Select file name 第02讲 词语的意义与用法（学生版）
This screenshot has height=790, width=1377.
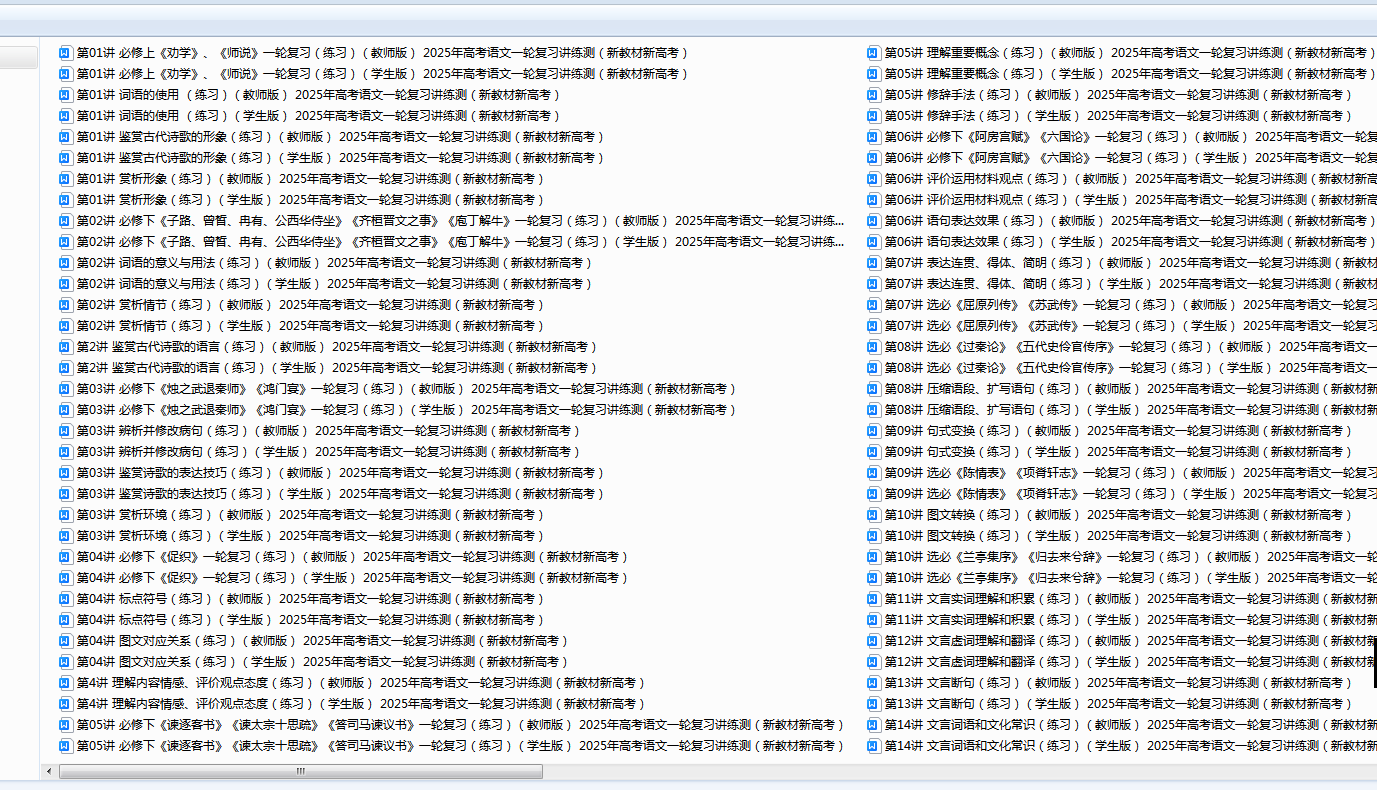[x=335, y=283]
